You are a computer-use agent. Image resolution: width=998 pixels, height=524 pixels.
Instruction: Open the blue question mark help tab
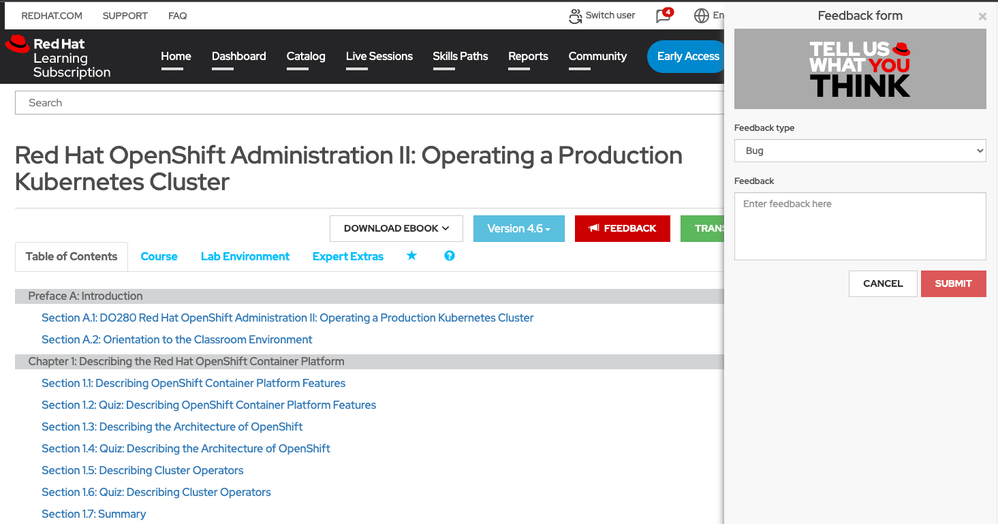coord(449,256)
